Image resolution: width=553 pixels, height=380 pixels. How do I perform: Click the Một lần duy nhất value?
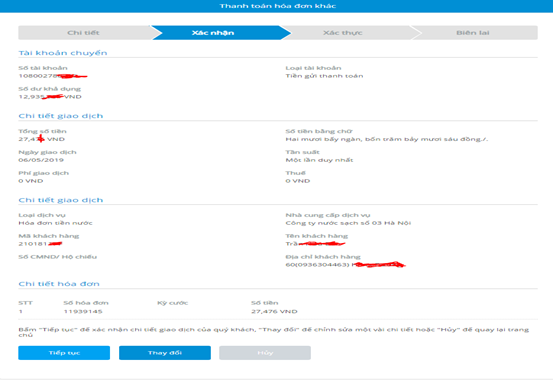point(319,160)
